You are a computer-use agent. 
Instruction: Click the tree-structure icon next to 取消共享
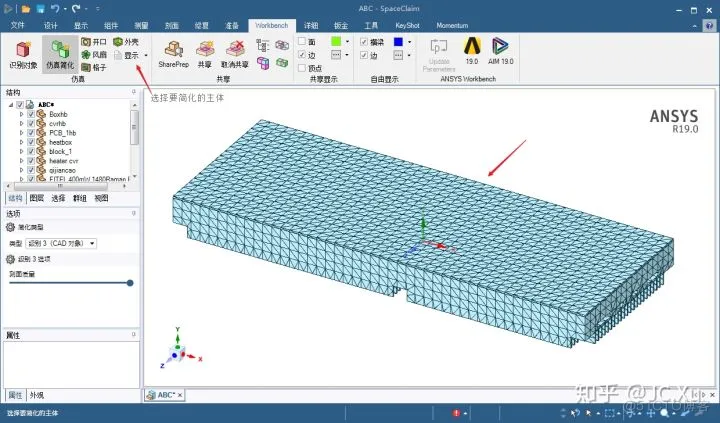pos(263,45)
